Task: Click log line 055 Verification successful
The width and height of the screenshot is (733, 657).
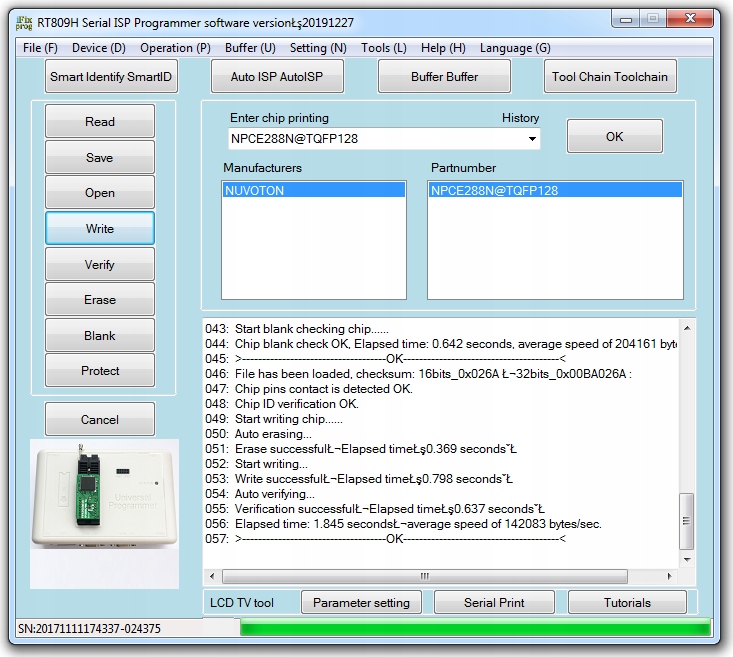Action: 375,509
